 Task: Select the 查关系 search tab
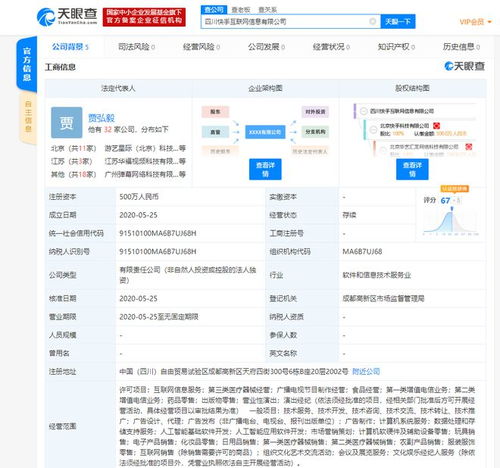coord(267,10)
